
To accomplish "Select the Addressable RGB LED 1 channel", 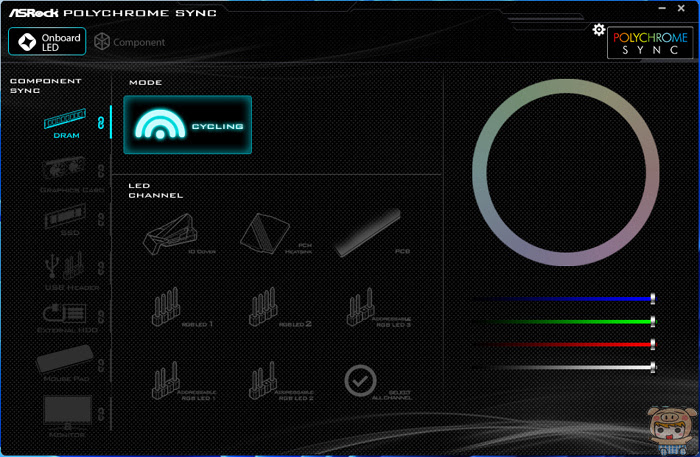I will coord(183,381).
